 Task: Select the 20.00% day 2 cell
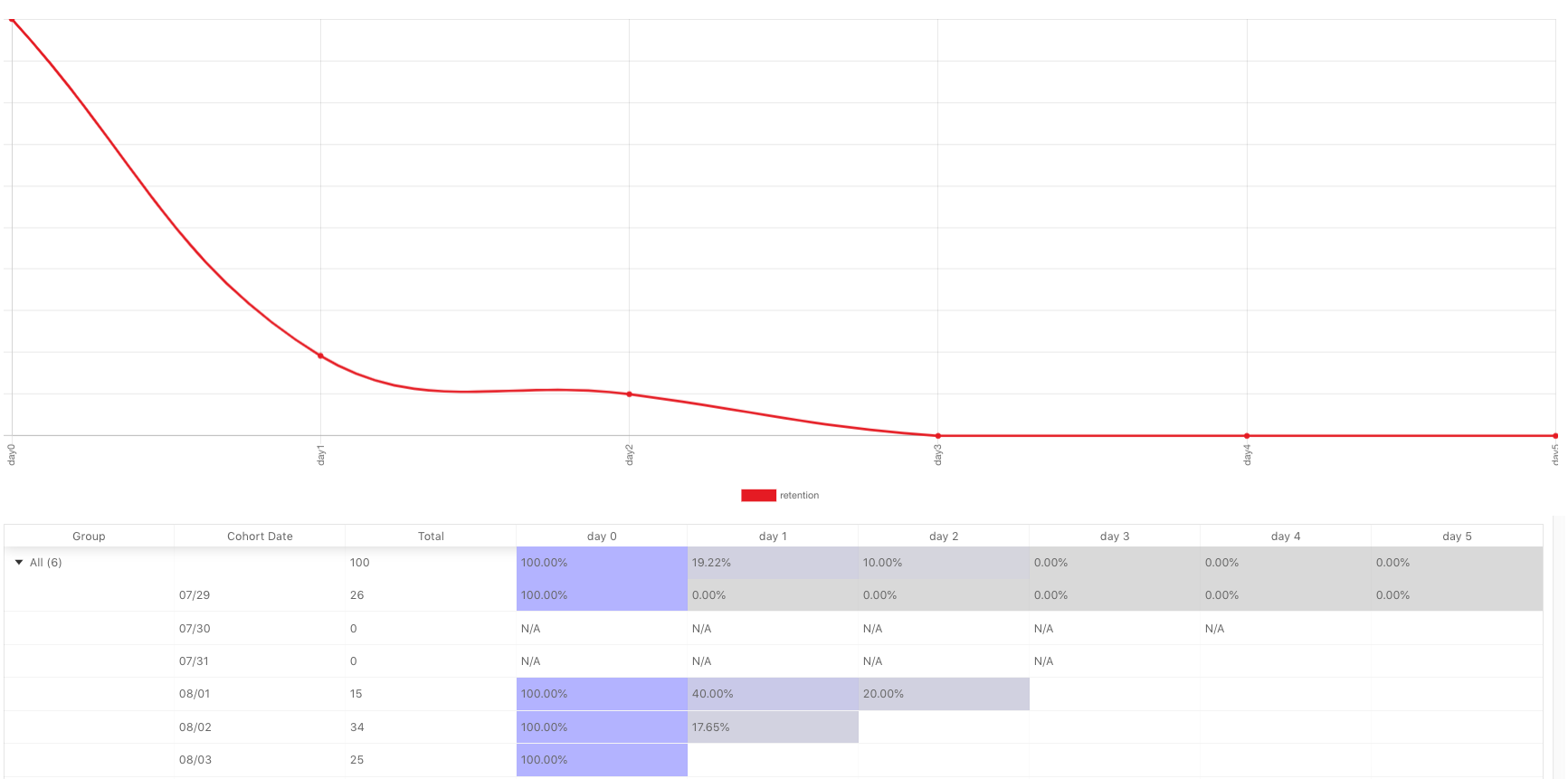pos(944,694)
